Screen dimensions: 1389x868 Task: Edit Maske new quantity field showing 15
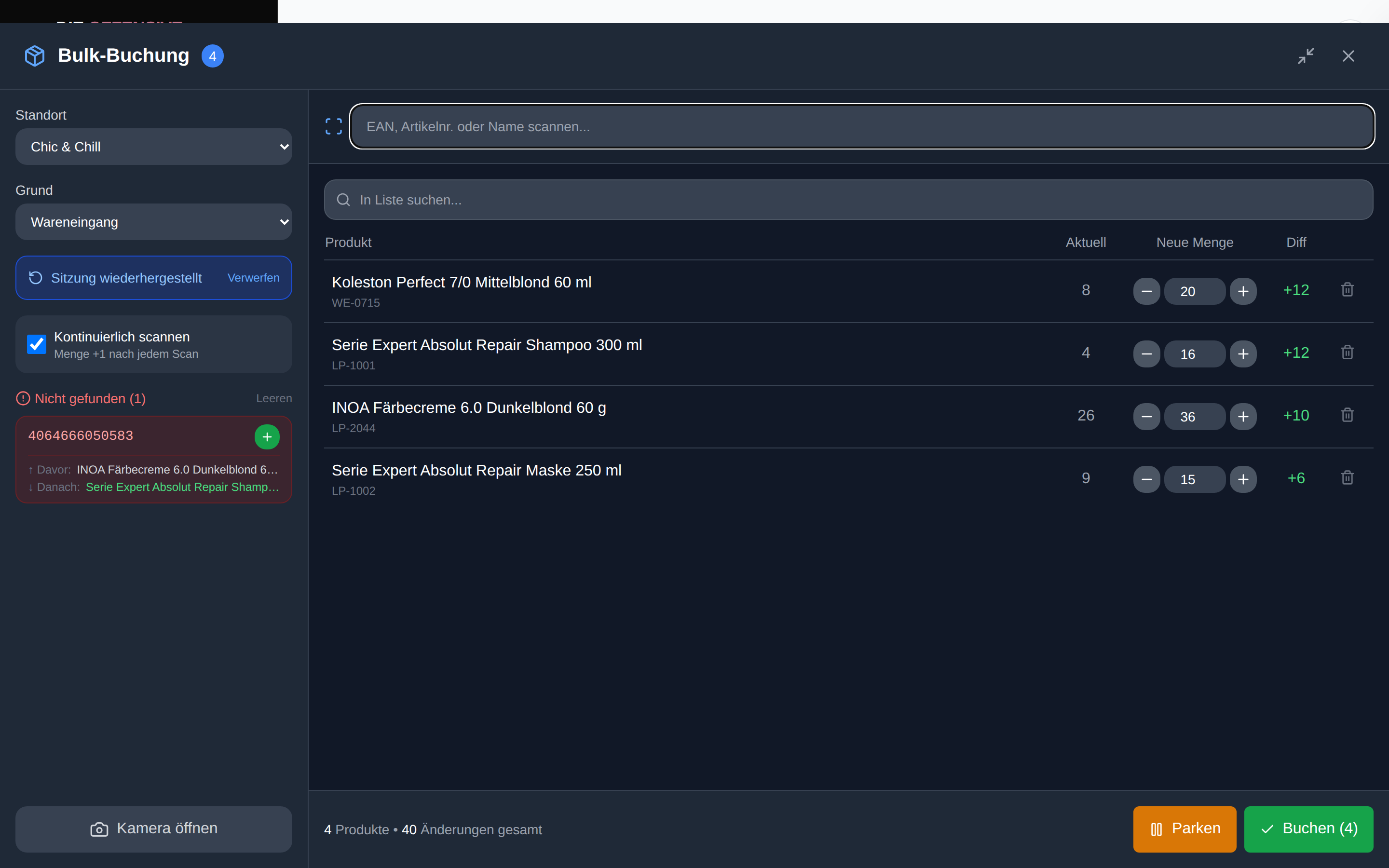click(1195, 479)
